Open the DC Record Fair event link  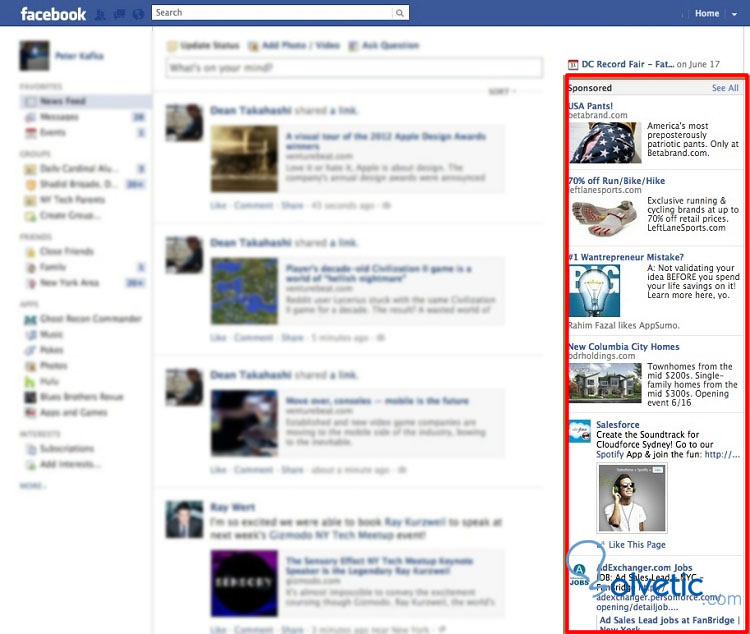(628, 64)
